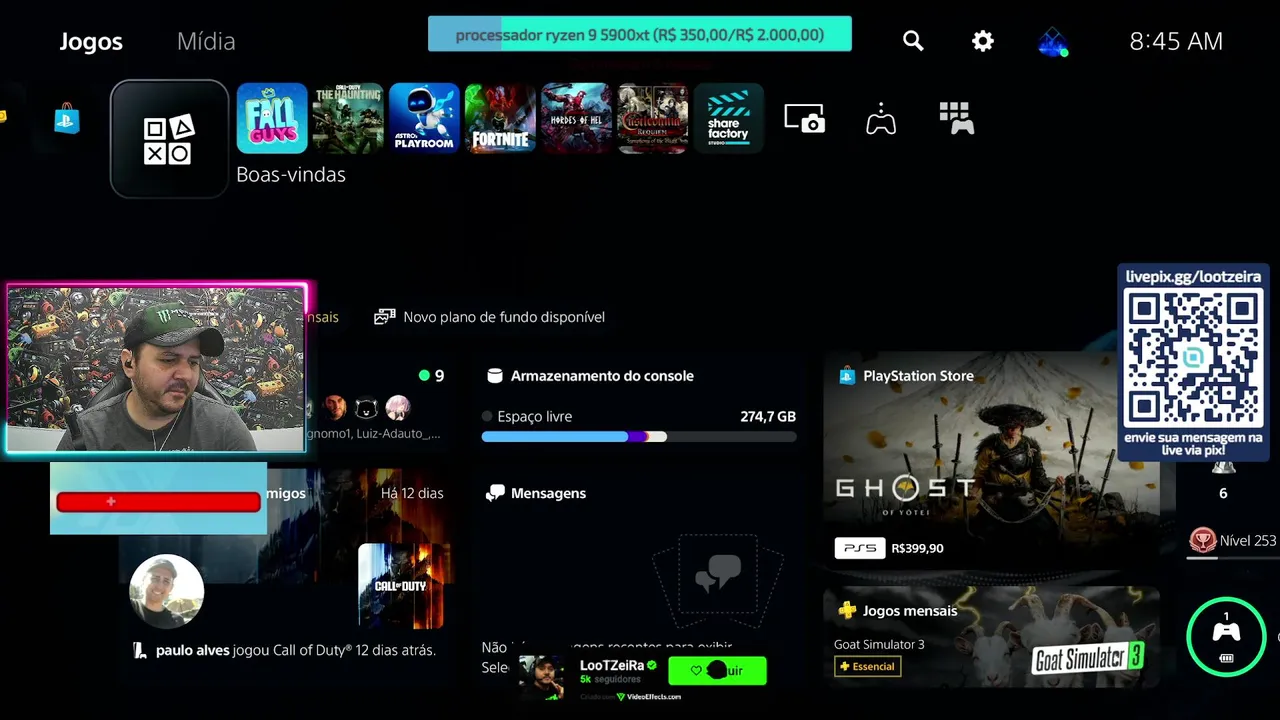Launch Astro's Playroom tile
This screenshot has width=1280, height=720.
click(424, 118)
